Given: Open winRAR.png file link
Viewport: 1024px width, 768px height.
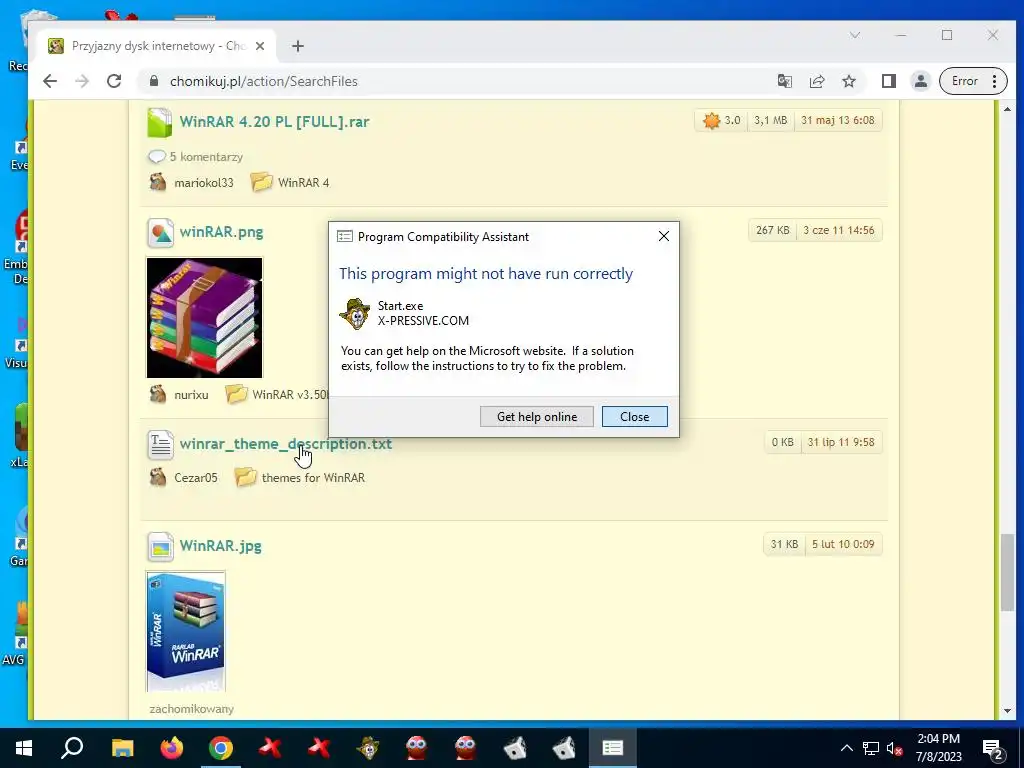Looking at the screenshot, I should (221, 232).
